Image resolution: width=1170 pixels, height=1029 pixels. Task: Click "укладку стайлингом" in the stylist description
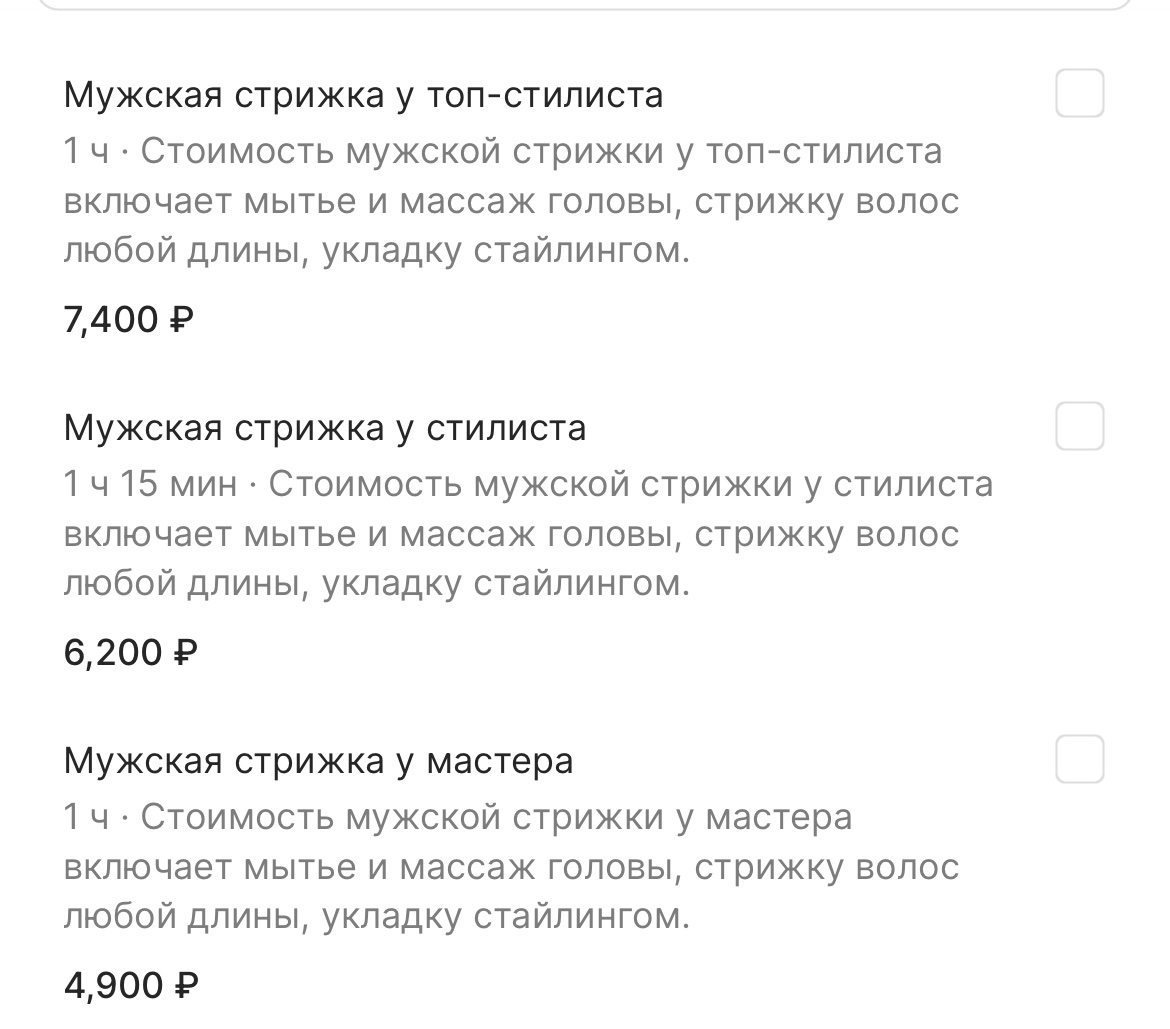coord(506,583)
